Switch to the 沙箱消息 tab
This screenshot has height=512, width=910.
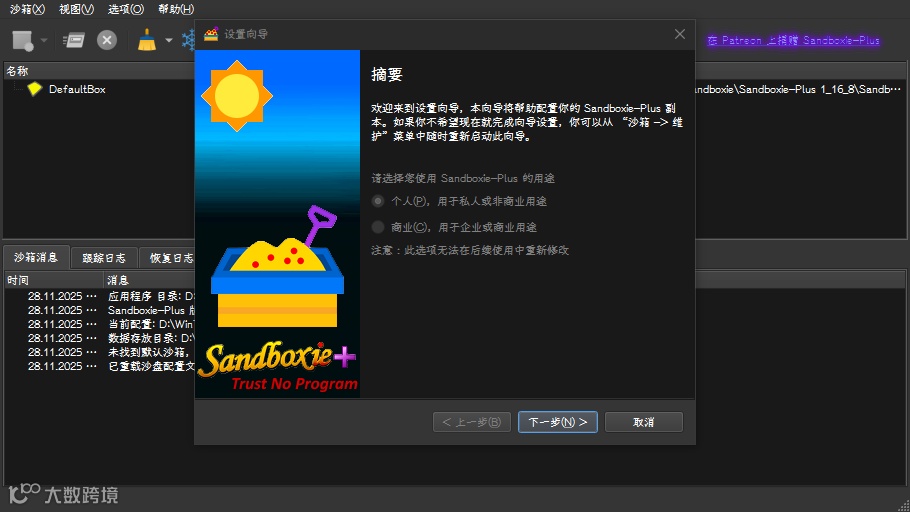(x=36, y=257)
